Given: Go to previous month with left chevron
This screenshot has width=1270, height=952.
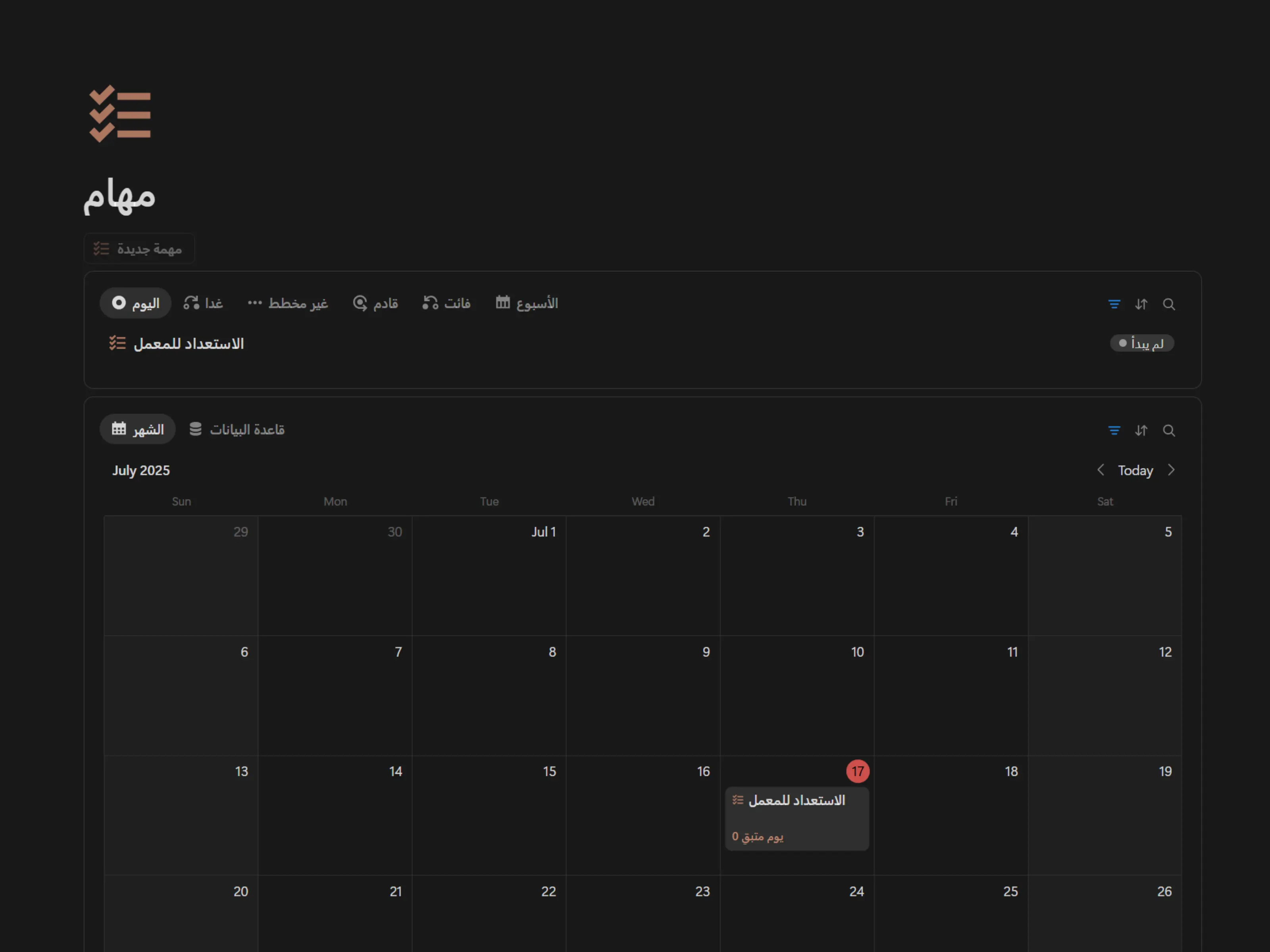Looking at the screenshot, I should pos(1100,470).
